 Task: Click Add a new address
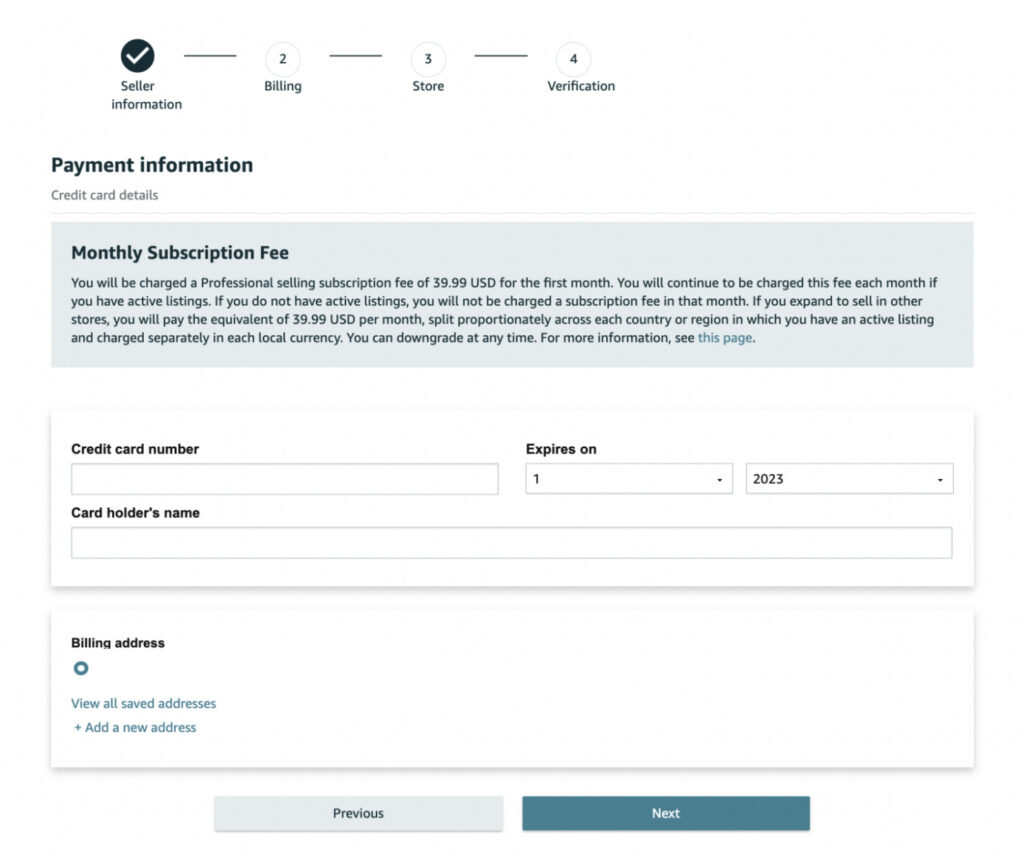pos(135,727)
